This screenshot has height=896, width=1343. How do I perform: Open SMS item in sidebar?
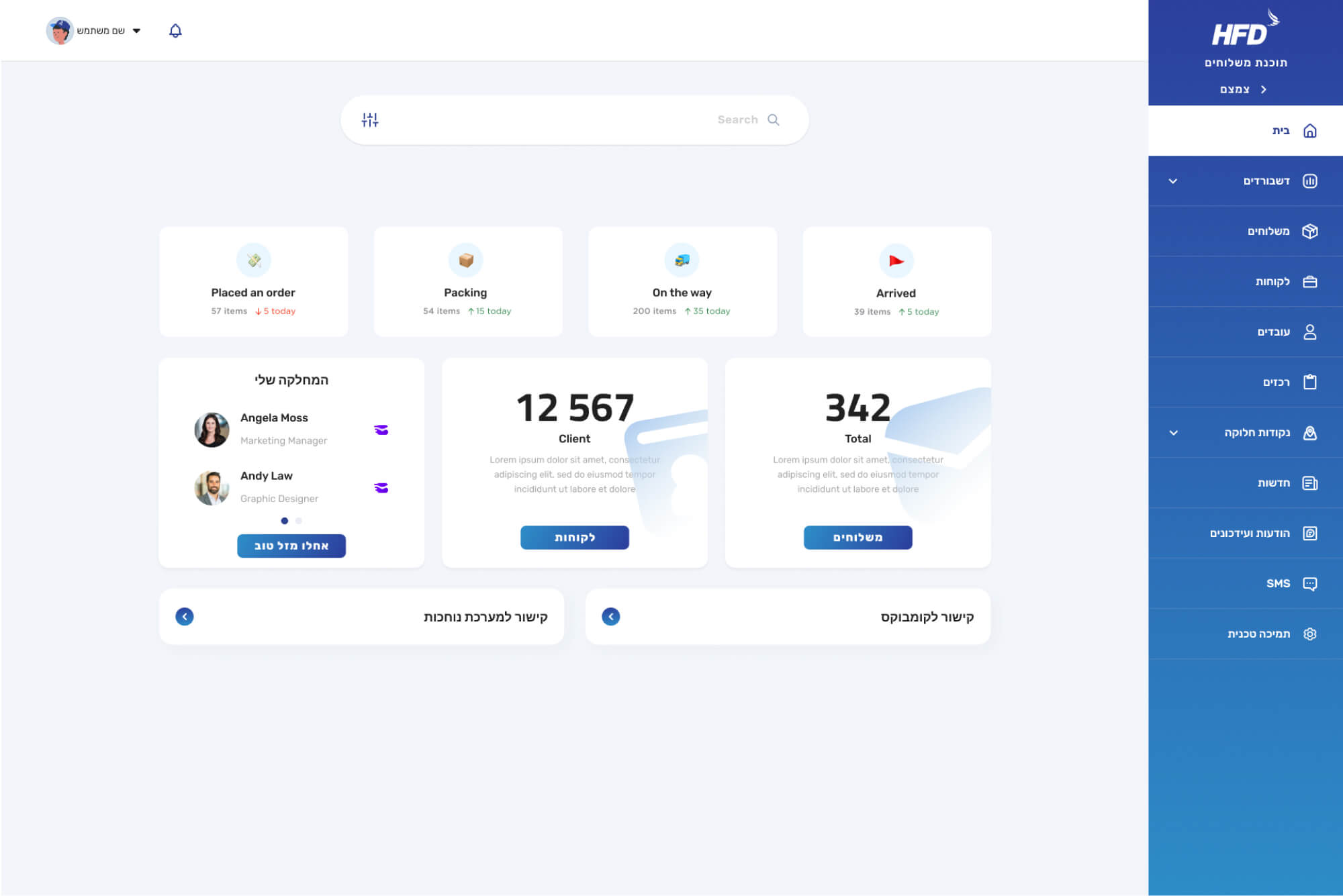1277,584
